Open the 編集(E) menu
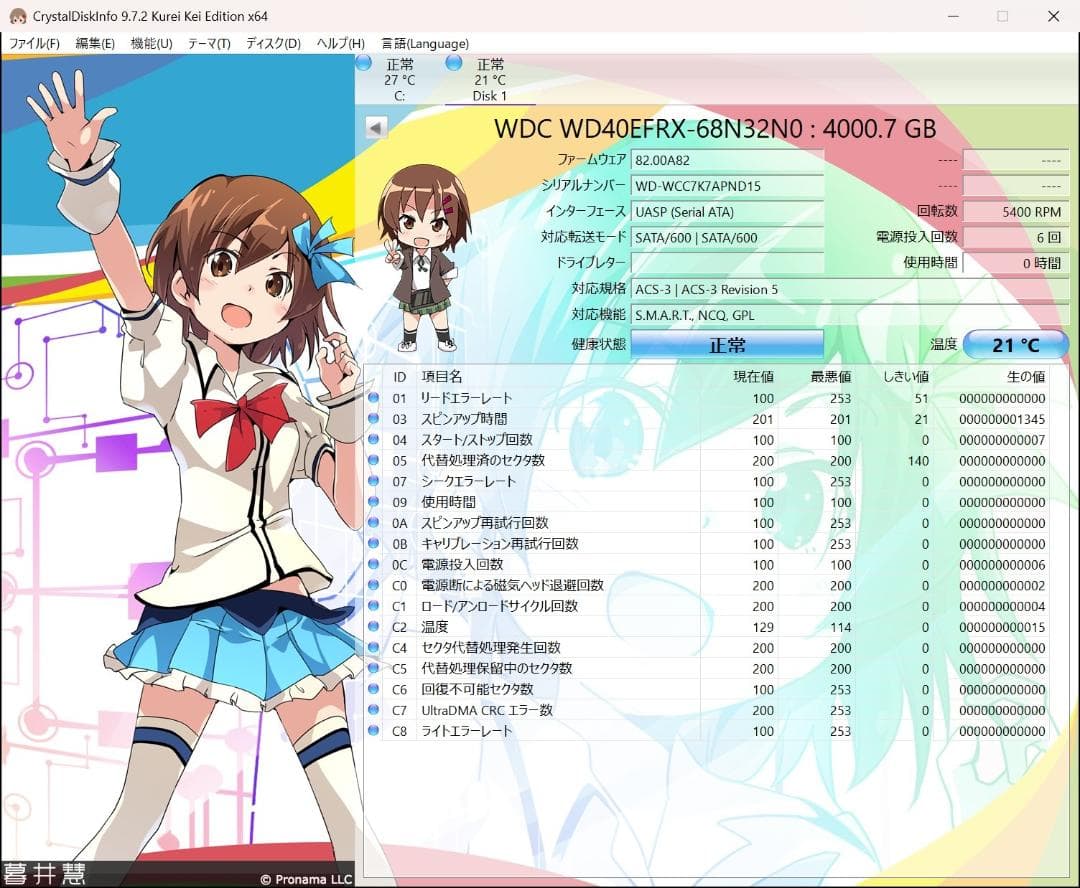This screenshot has height=888, width=1080. pos(94,43)
